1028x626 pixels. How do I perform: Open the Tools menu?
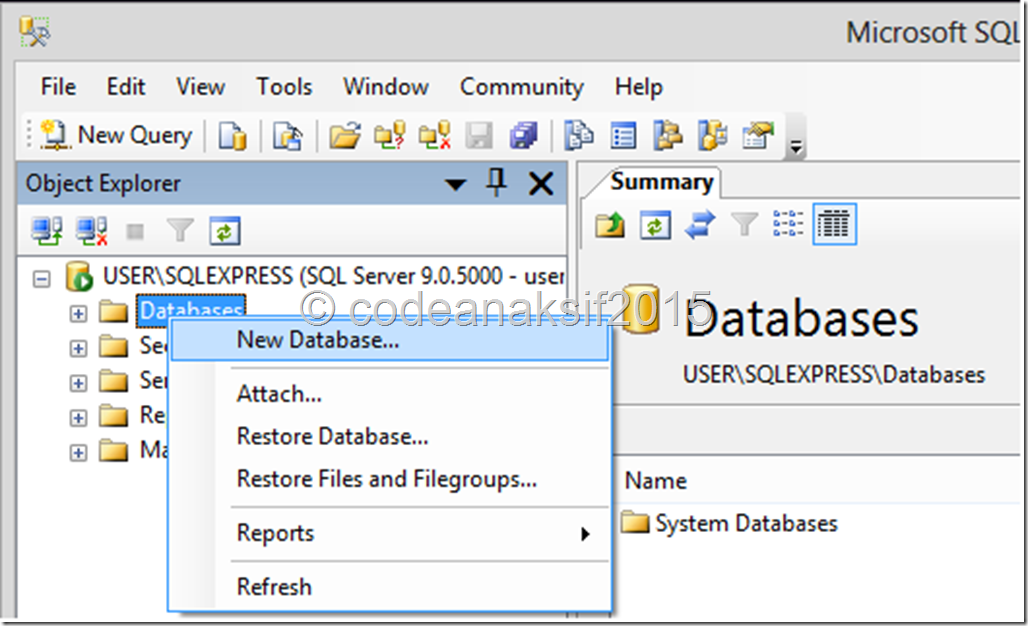[x=284, y=87]
